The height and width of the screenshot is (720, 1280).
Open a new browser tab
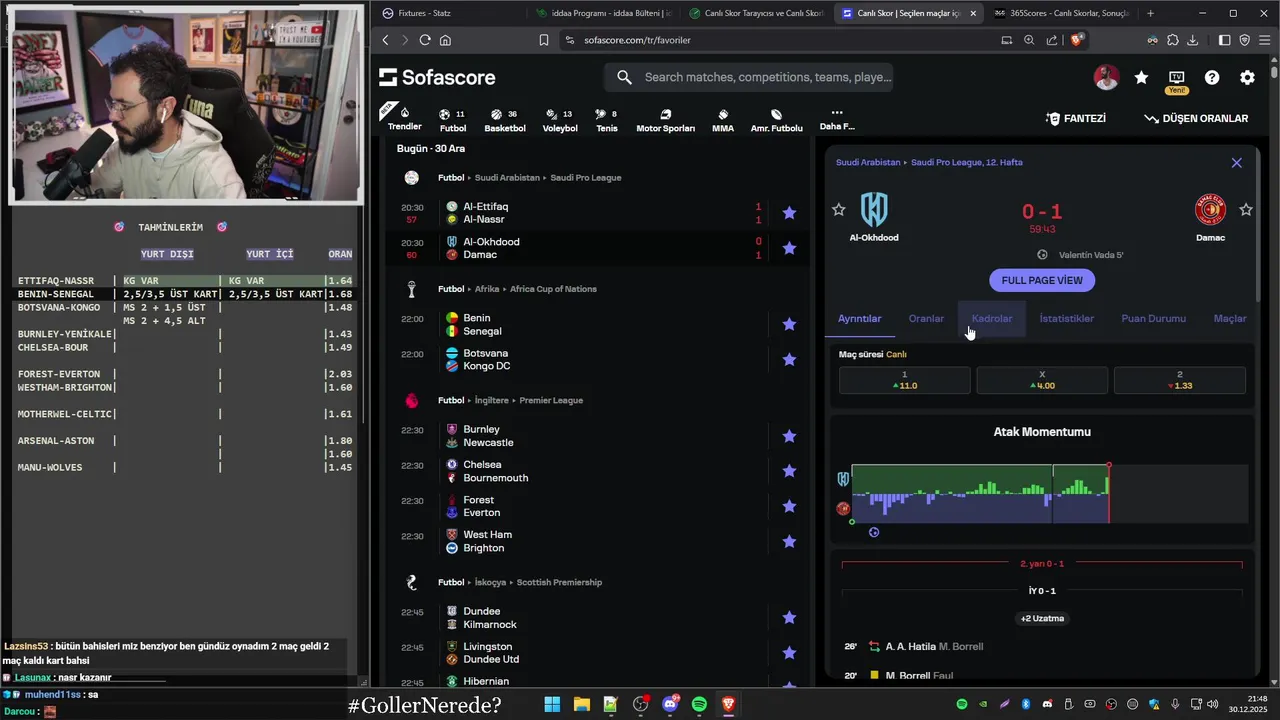coord(1150,13)
